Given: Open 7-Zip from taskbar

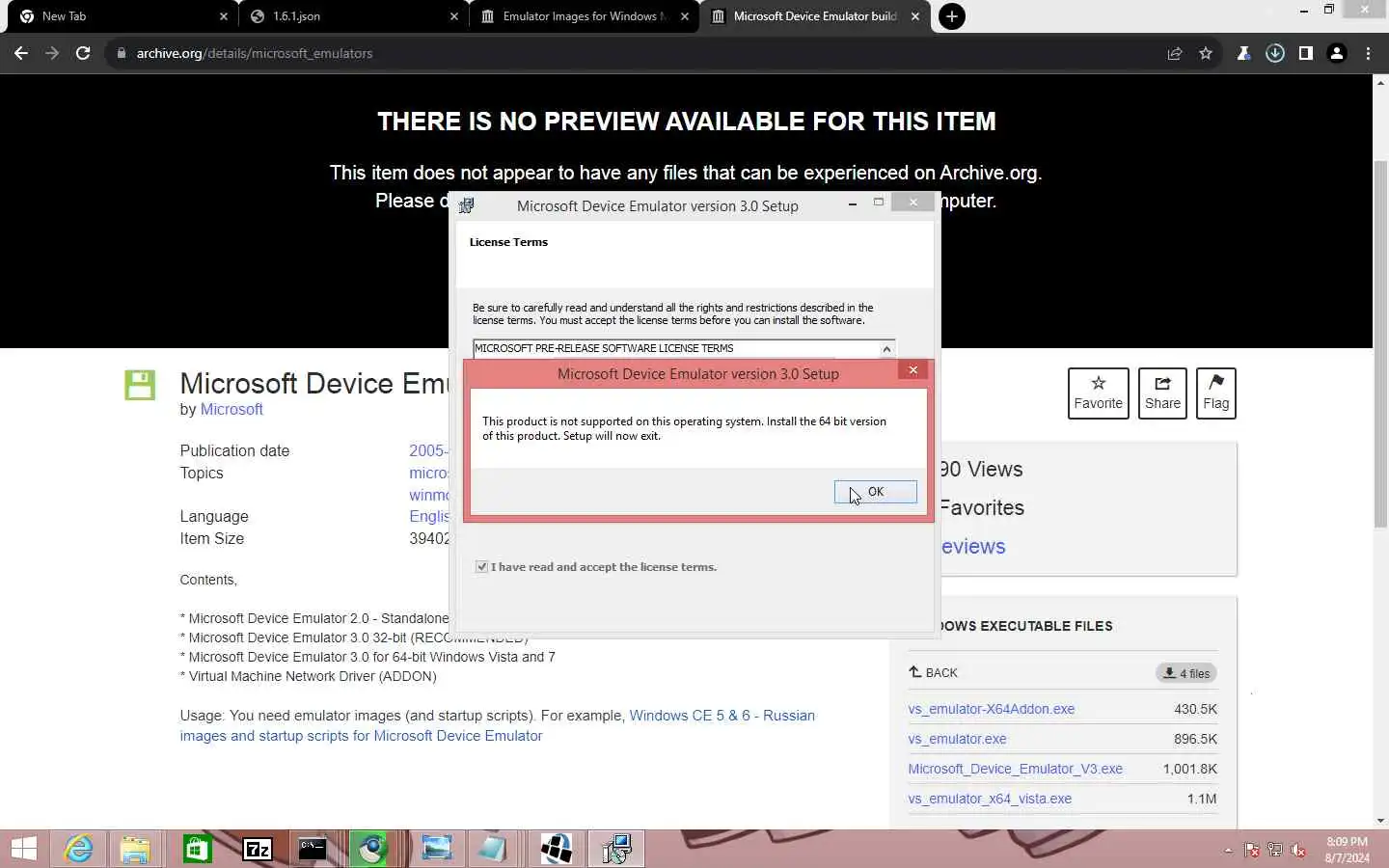Looking at the screenshot, I should click(x=257, y=849).
